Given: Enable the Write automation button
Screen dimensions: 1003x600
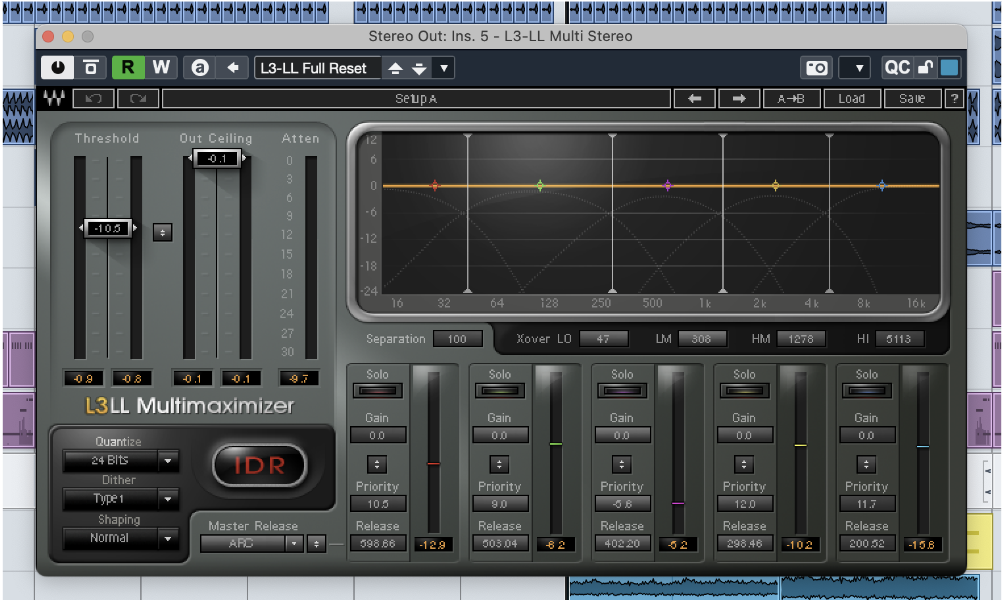Looking at the screenshot, I should (160, 68).
